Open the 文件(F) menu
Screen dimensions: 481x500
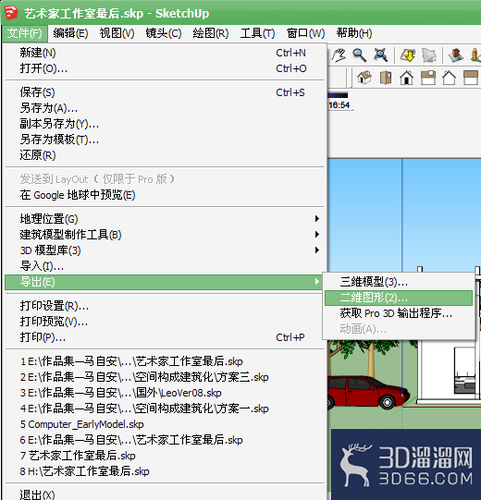24,33
